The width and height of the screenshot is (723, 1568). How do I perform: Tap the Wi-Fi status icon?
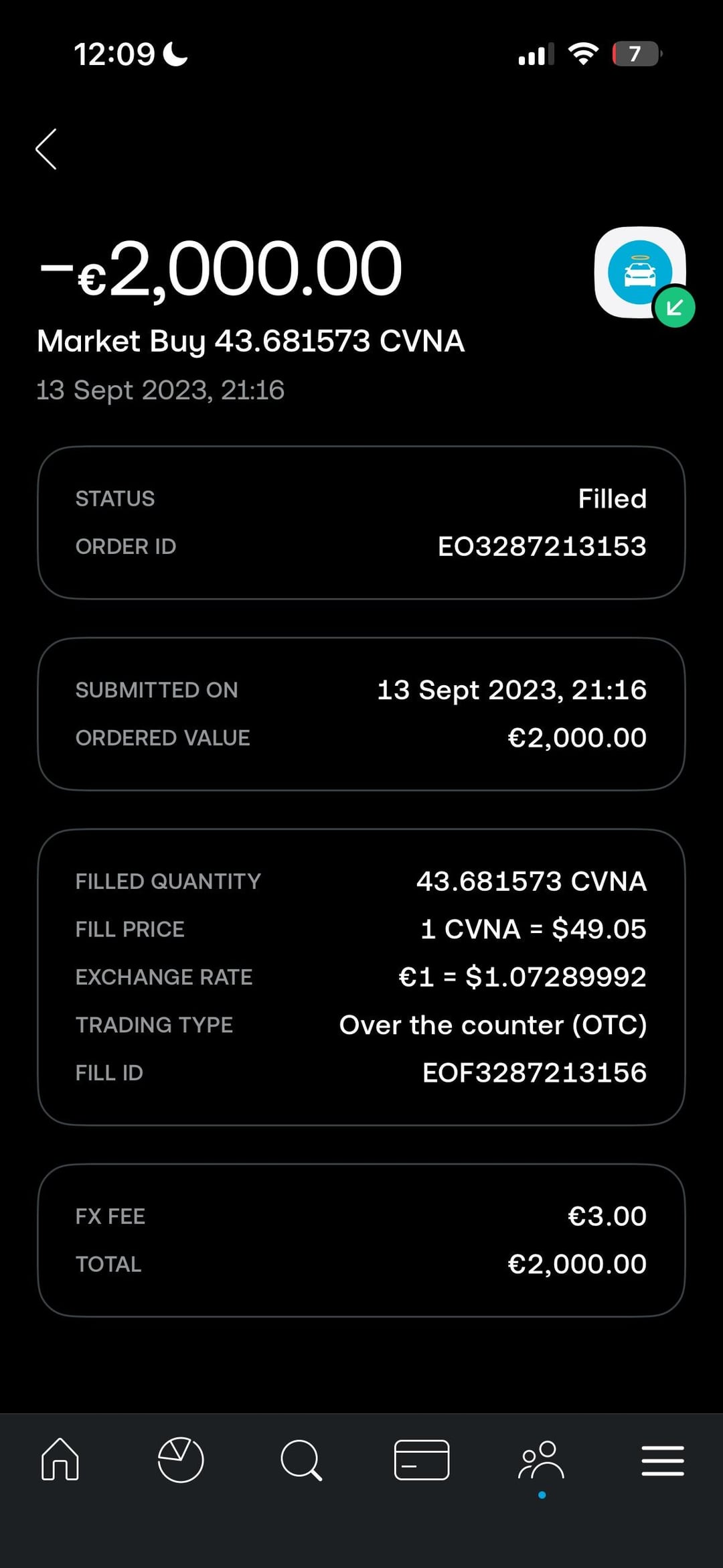(583, 54)
